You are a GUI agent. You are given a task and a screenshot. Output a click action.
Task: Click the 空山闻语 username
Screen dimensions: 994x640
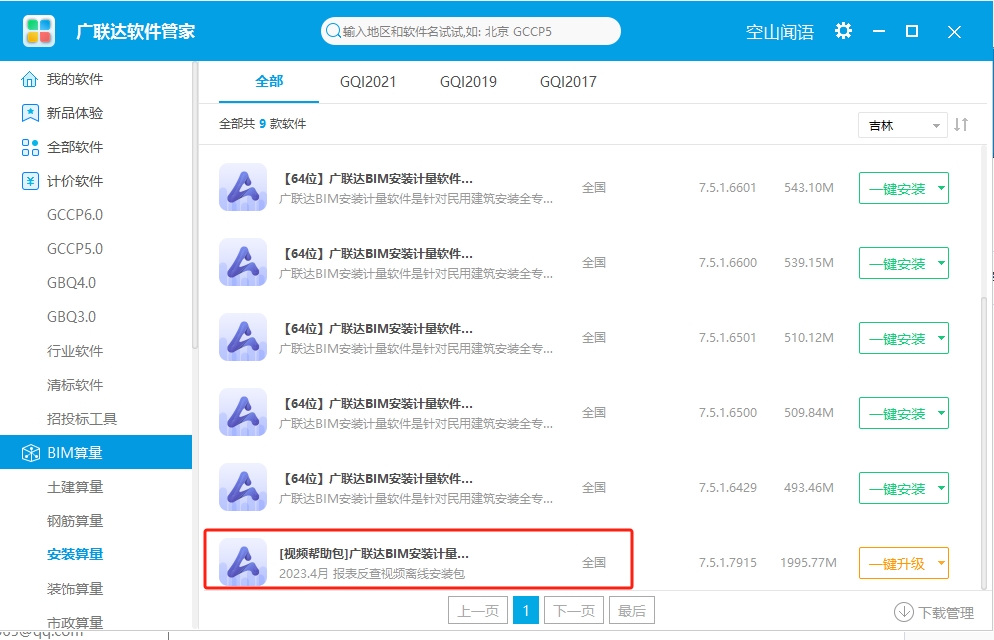click(780, 32)
